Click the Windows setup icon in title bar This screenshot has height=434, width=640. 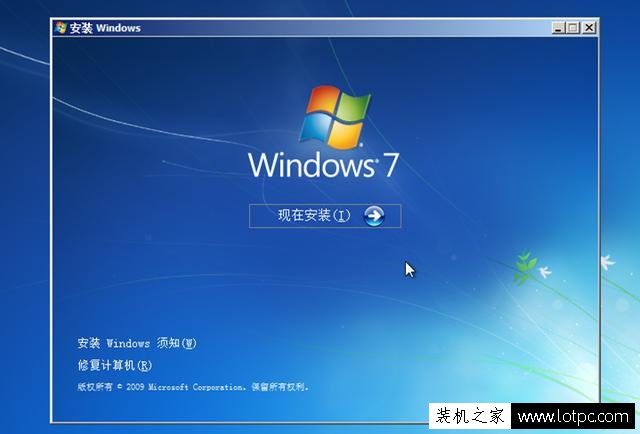(x=60, y=28)
